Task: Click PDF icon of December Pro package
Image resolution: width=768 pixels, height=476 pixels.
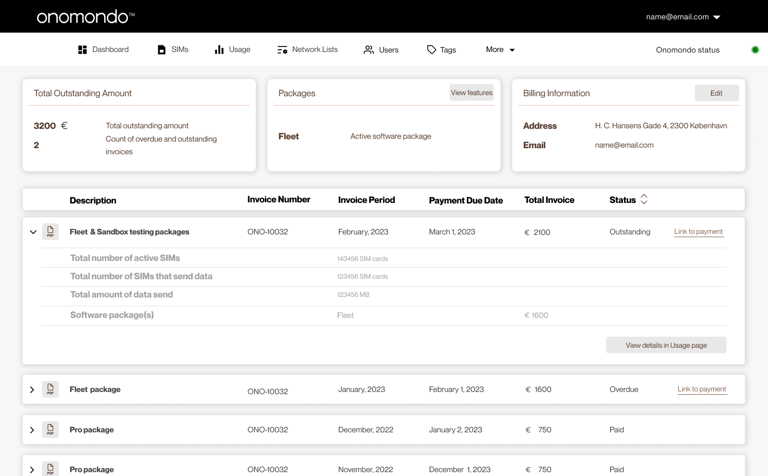Action: 50,429
